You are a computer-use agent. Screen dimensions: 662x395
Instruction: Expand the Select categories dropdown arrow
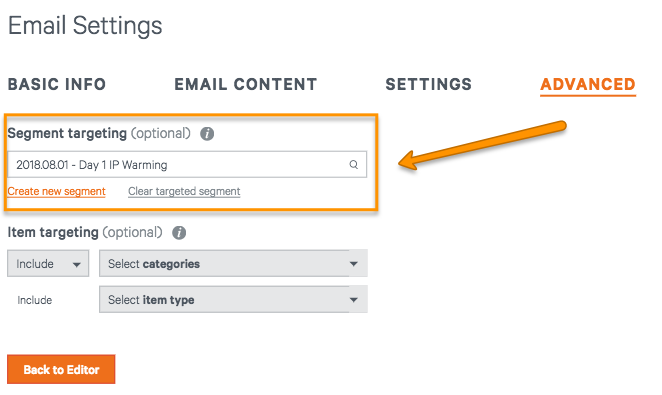[x=354, y=264]
